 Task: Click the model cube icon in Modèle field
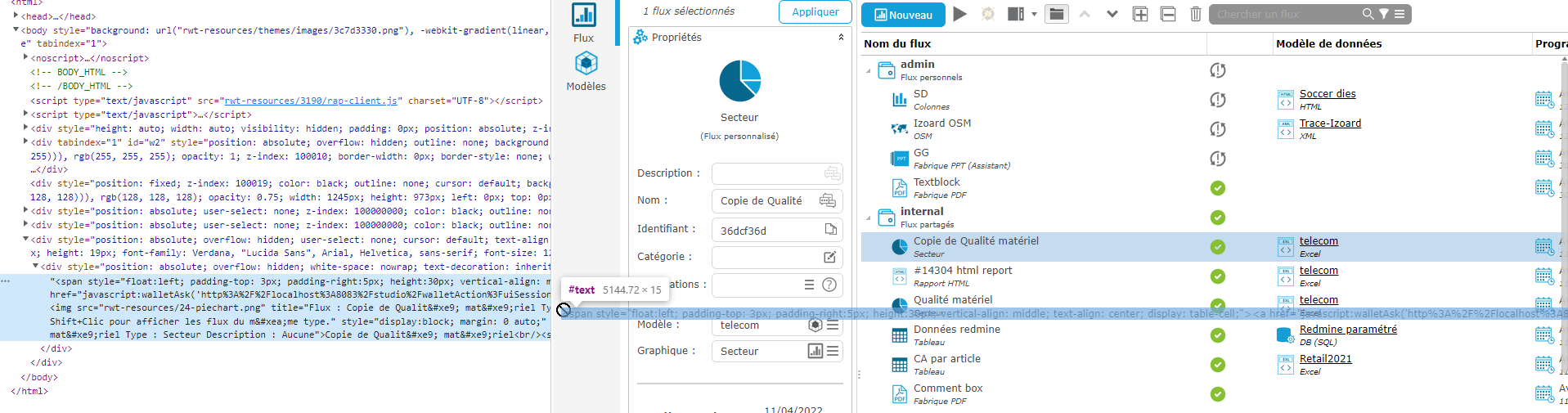click(815, 325)
